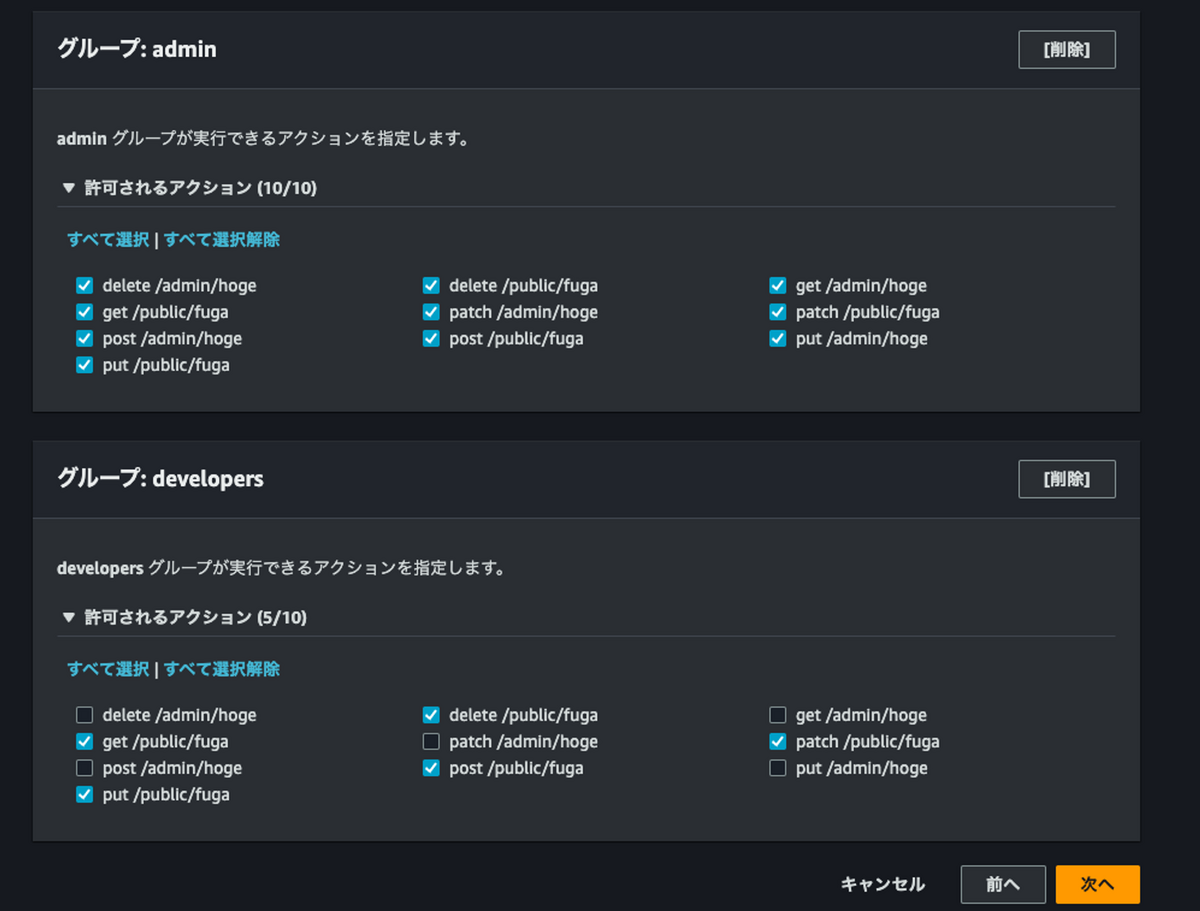Enable delete /admin/hoge for developers group
This screenshot has width=1200, height=911.
(x=84, y=715)
